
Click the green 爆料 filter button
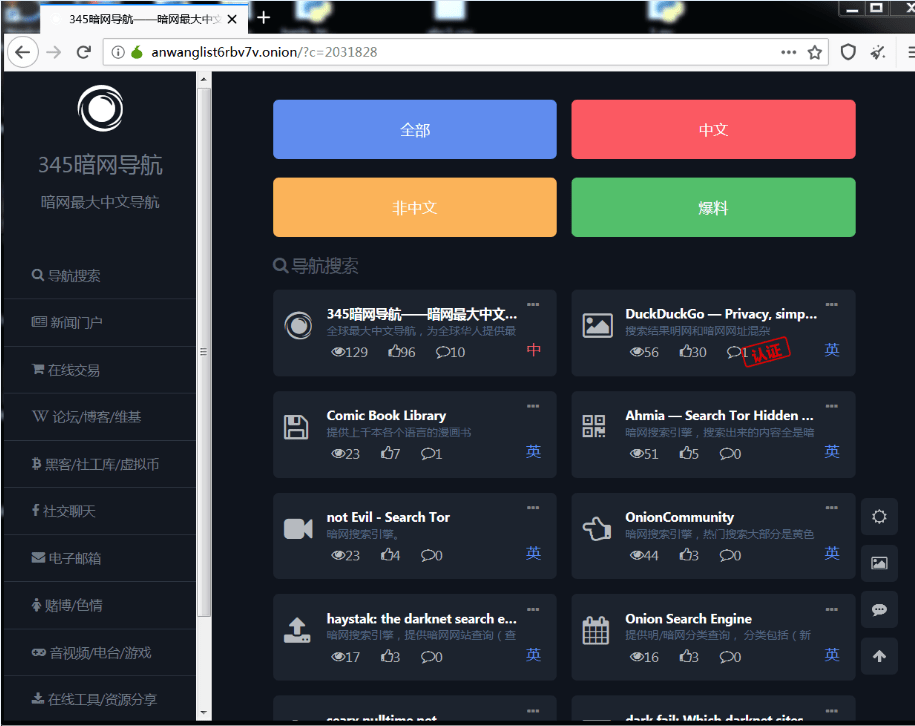click(x=713, y=207)
